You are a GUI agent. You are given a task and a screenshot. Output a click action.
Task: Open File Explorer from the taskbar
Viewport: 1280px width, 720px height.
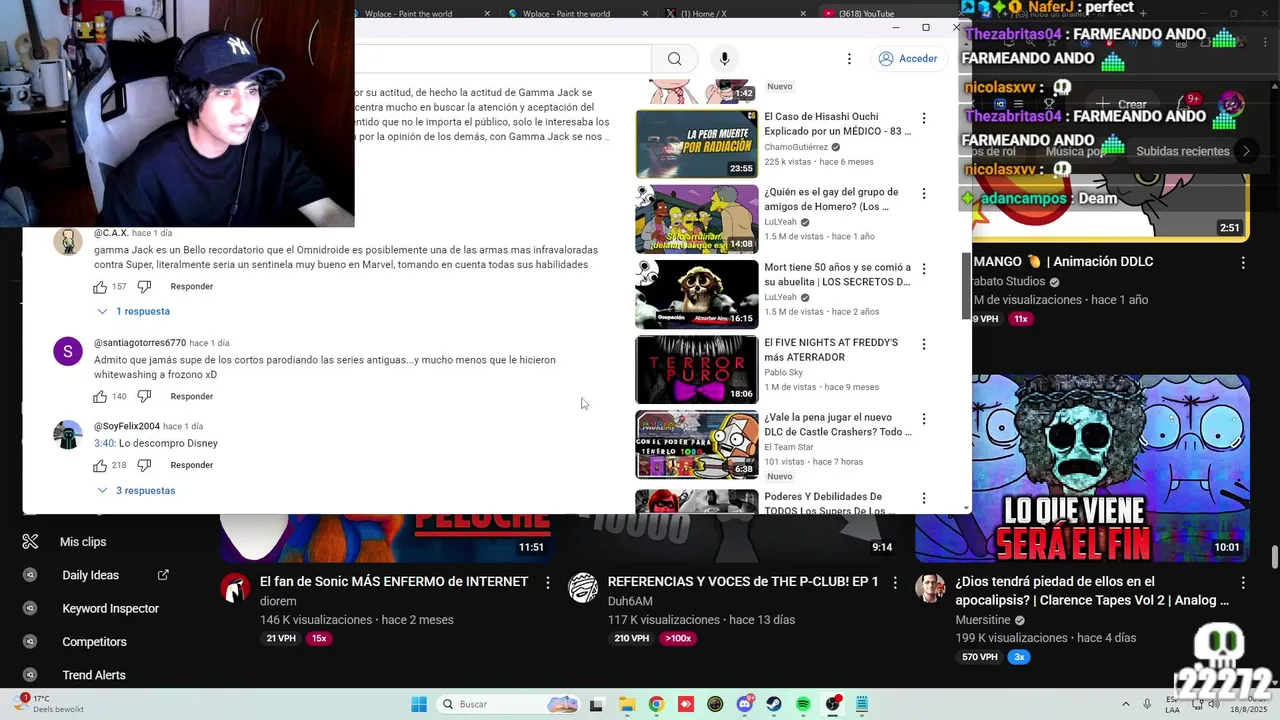pyautogui.click(x=627, y=704)
